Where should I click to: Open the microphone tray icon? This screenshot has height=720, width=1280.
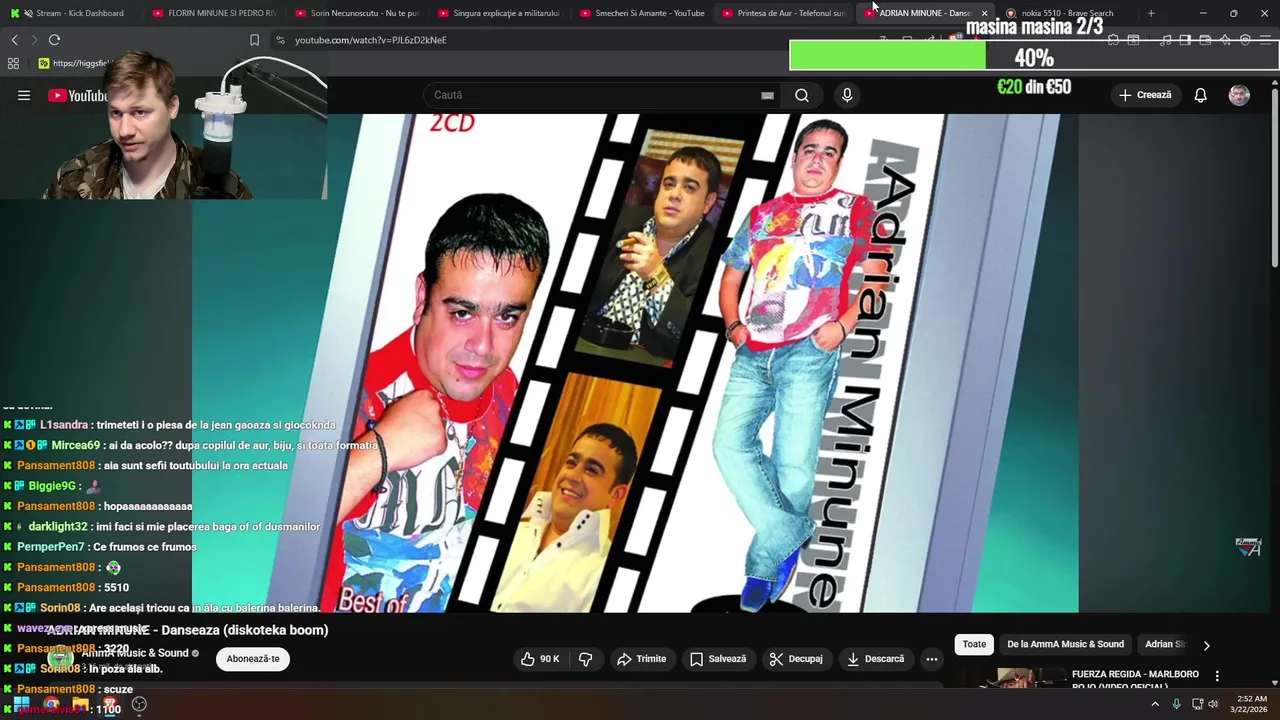point(1176,704)
